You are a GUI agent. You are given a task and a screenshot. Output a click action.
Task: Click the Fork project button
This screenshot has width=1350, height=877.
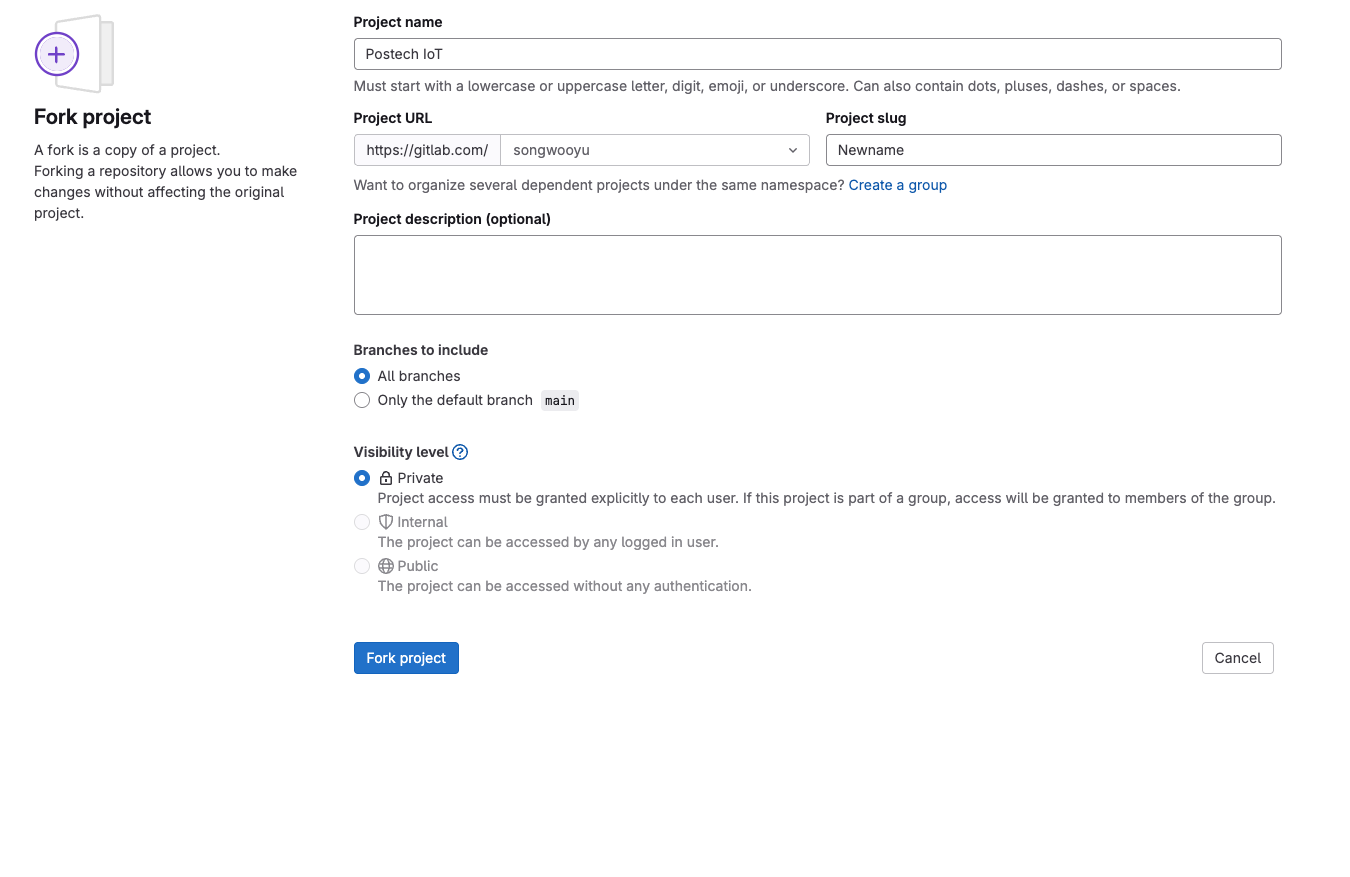coord(406,658)
